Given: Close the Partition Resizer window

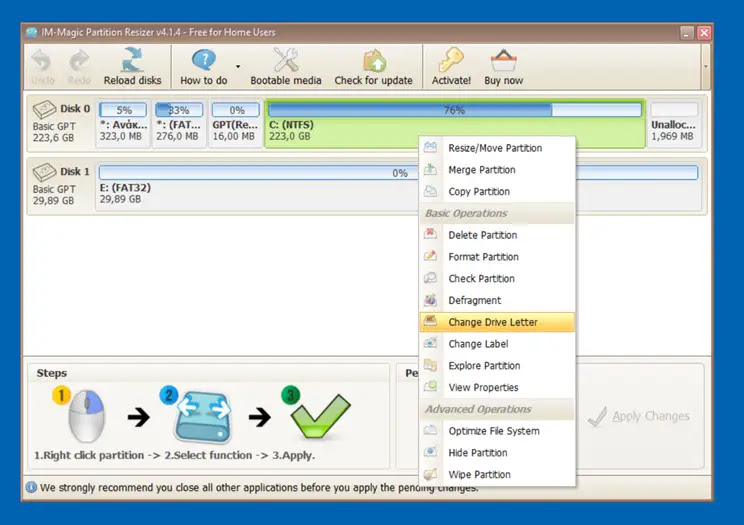Looking at the screenshot, I should click(704, 33).
